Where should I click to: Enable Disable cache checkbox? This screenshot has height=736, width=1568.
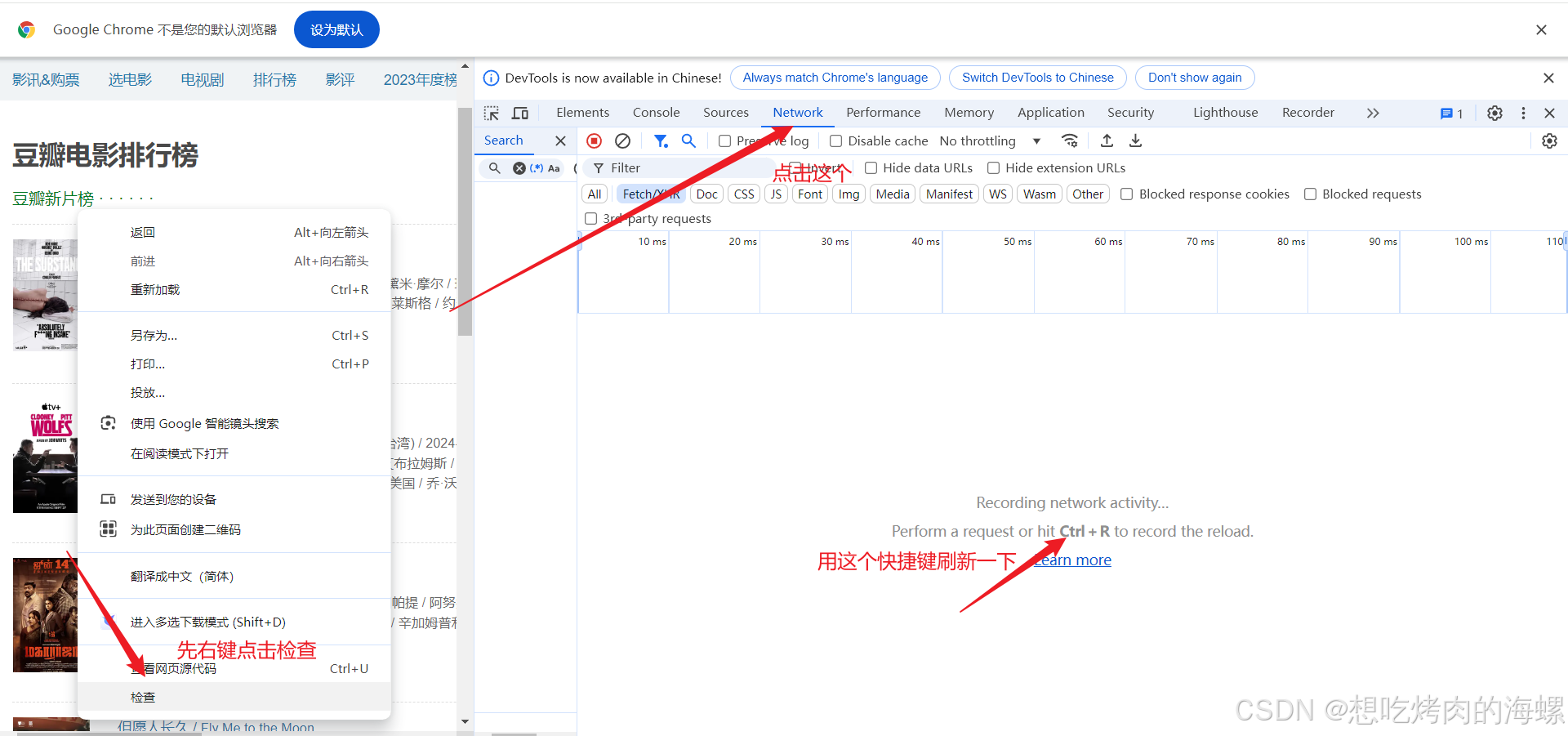point(835,141)
